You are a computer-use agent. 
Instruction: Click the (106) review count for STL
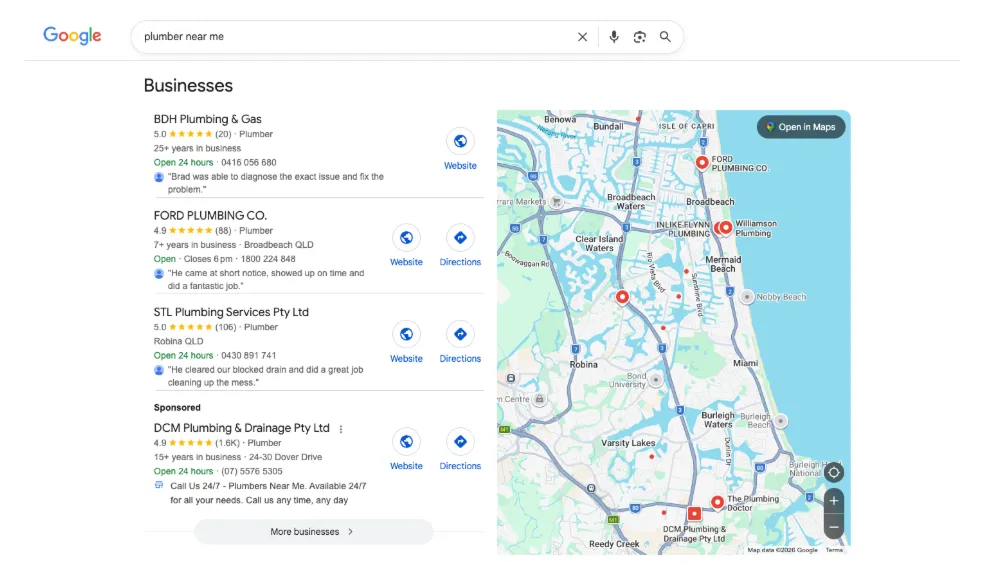[x=226, y=327]
